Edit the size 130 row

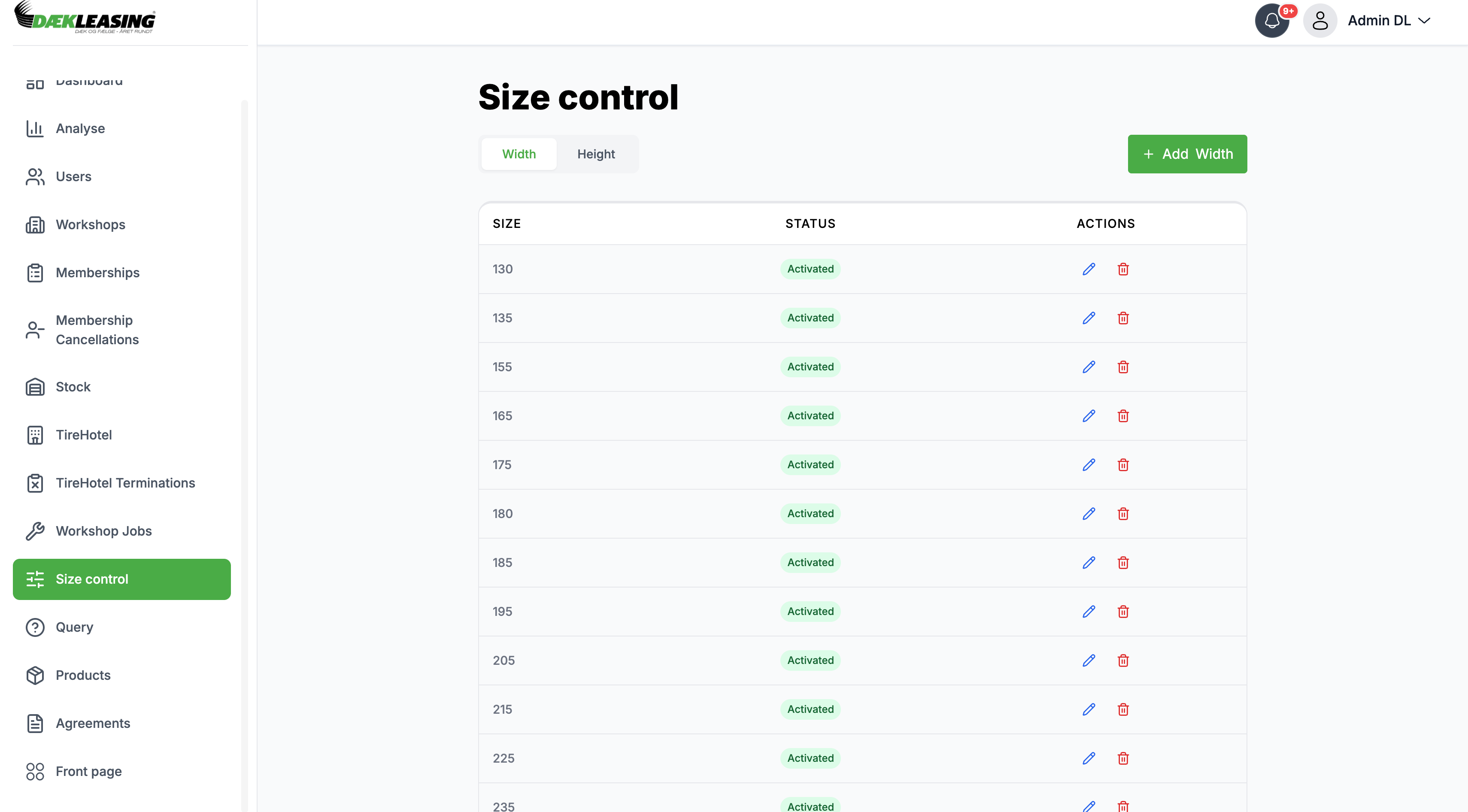1089,269
